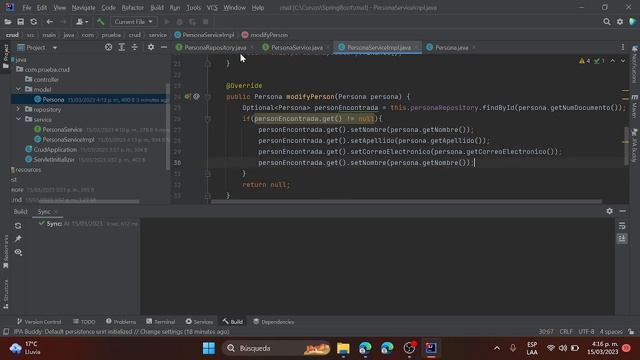Click Select Opened File target icon in Project panel
This screenshot has height=360, width=640.
(108, 47)
